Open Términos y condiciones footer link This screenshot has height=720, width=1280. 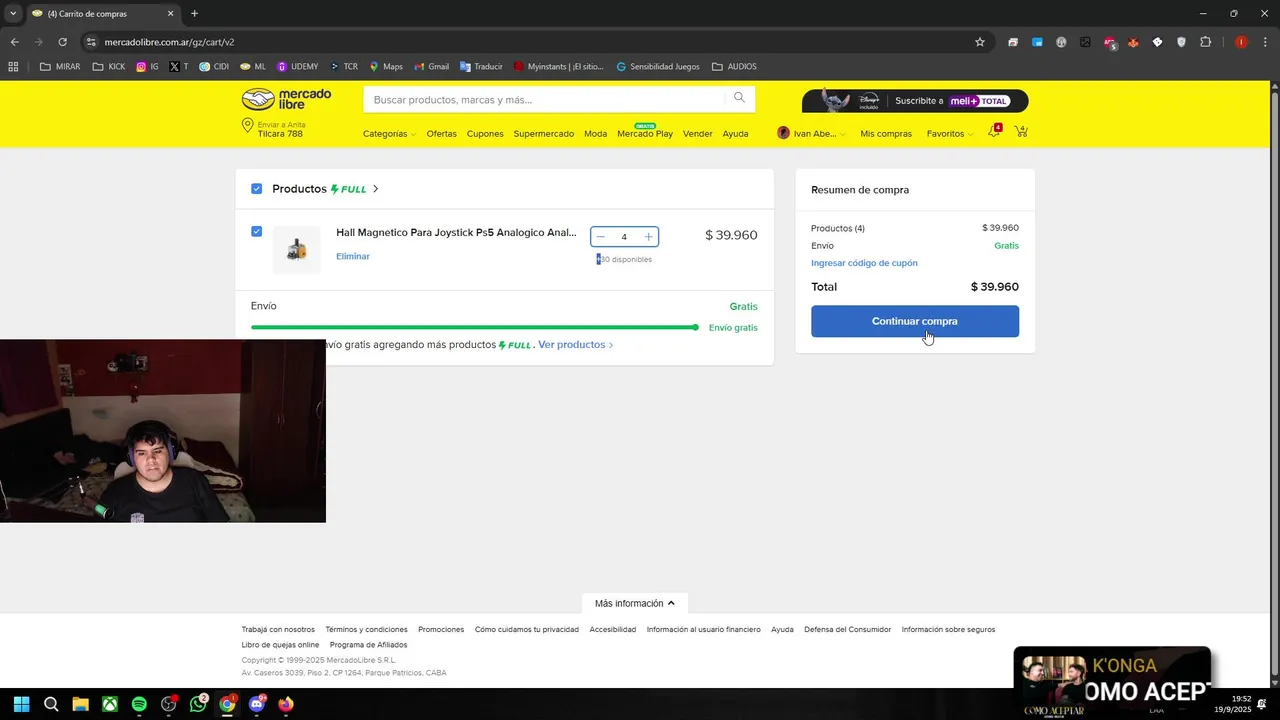366,630
